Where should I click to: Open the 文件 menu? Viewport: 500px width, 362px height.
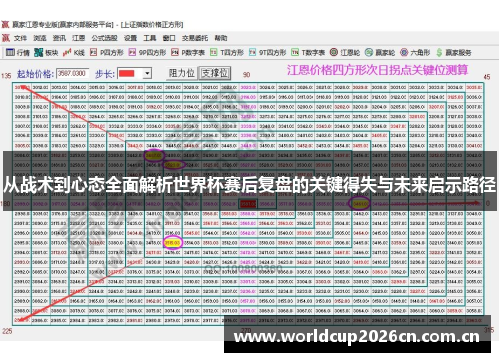20,38
